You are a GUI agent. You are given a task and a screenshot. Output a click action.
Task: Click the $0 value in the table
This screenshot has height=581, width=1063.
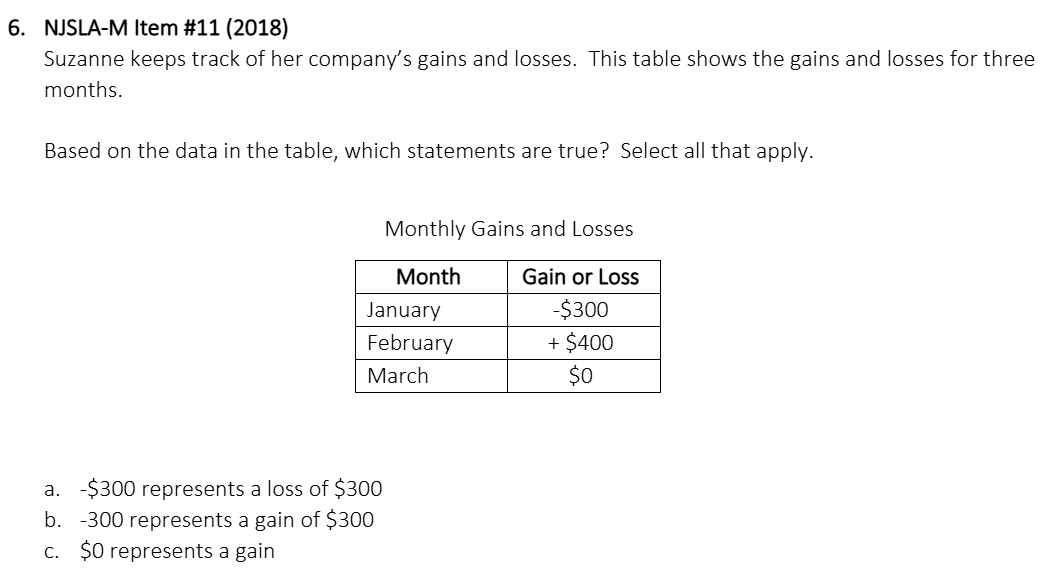(581, 376)
